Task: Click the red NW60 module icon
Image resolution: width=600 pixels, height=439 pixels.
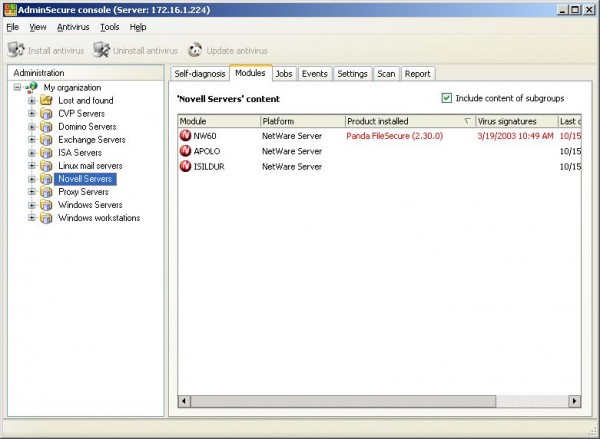Action: tap(185, 135)
